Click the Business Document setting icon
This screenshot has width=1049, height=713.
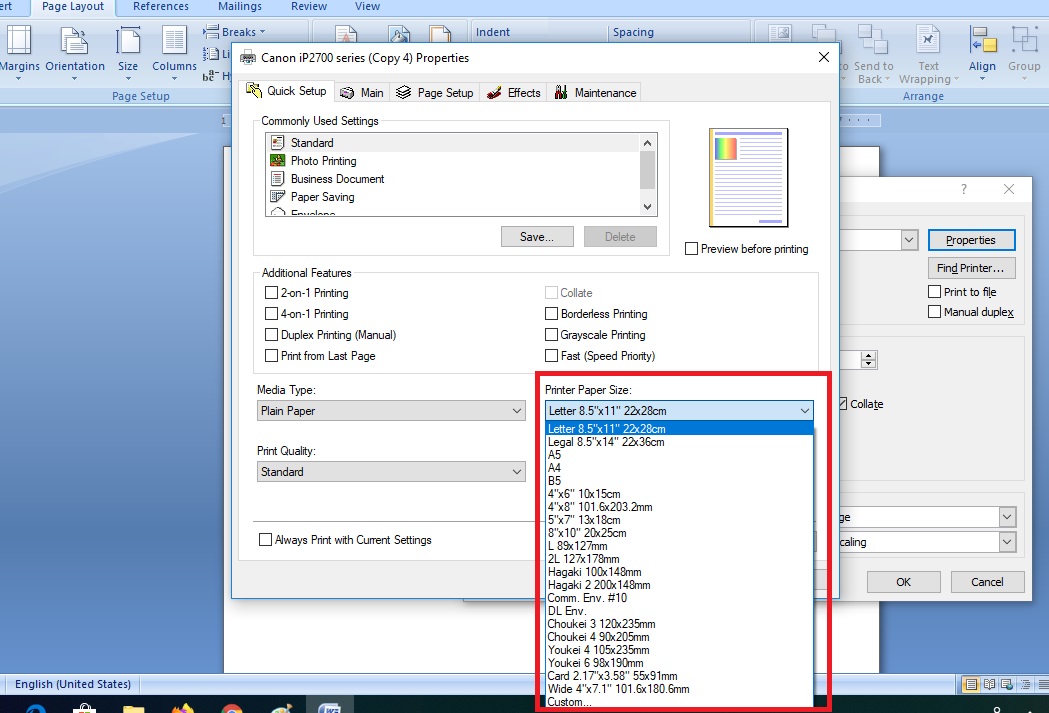(278, 179)
